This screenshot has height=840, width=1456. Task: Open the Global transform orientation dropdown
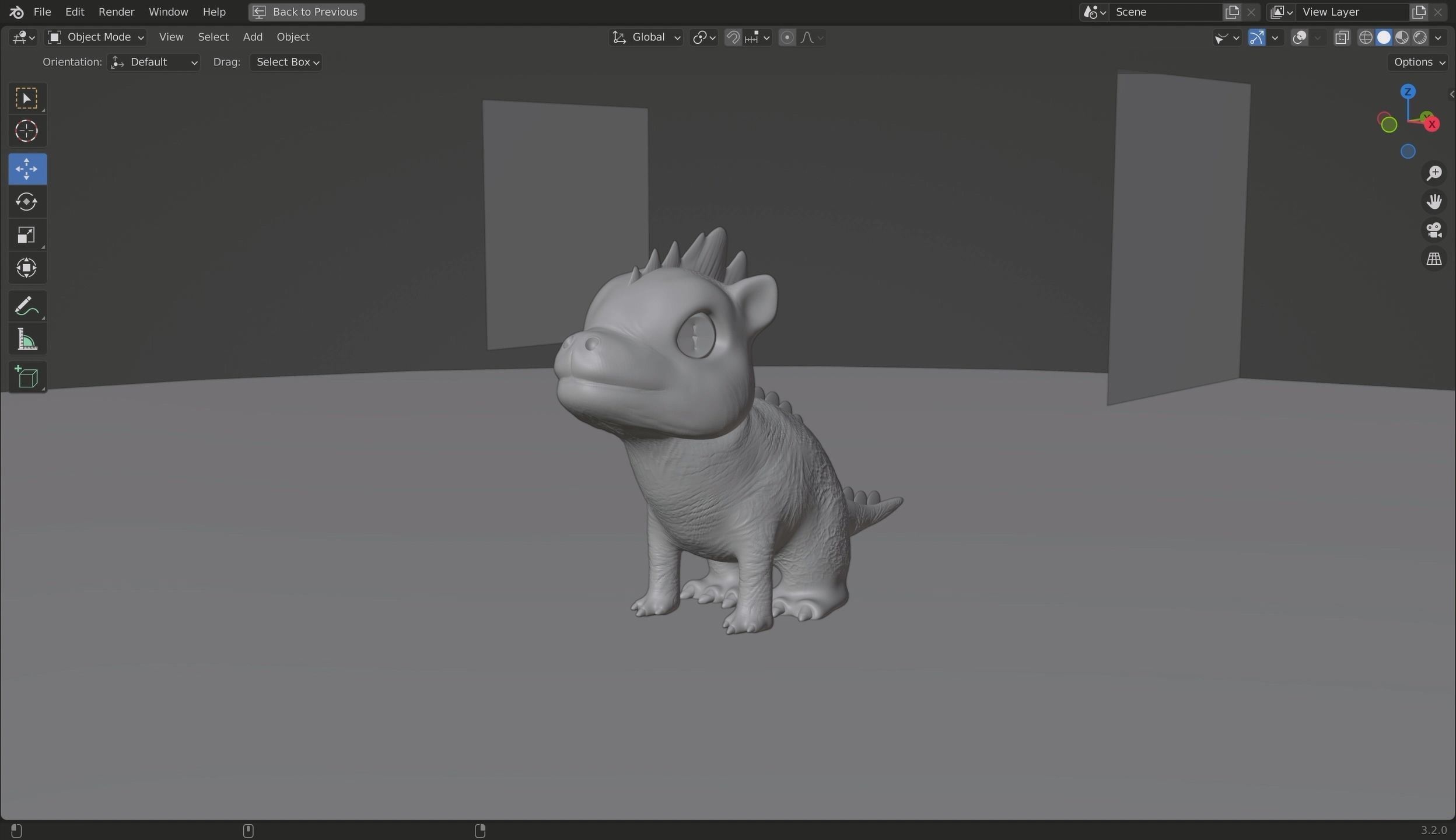(x=646, y=37)
